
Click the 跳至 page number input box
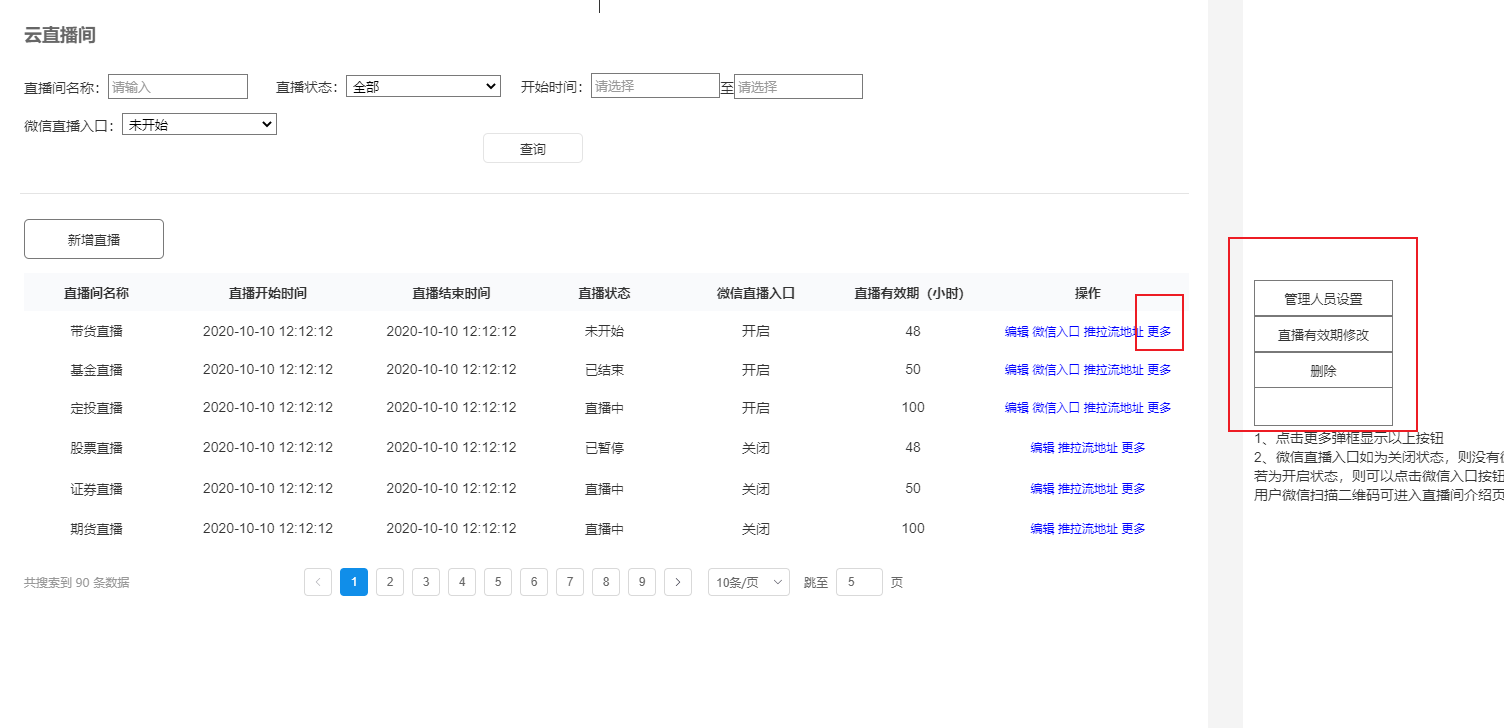[x=858, y=581]
